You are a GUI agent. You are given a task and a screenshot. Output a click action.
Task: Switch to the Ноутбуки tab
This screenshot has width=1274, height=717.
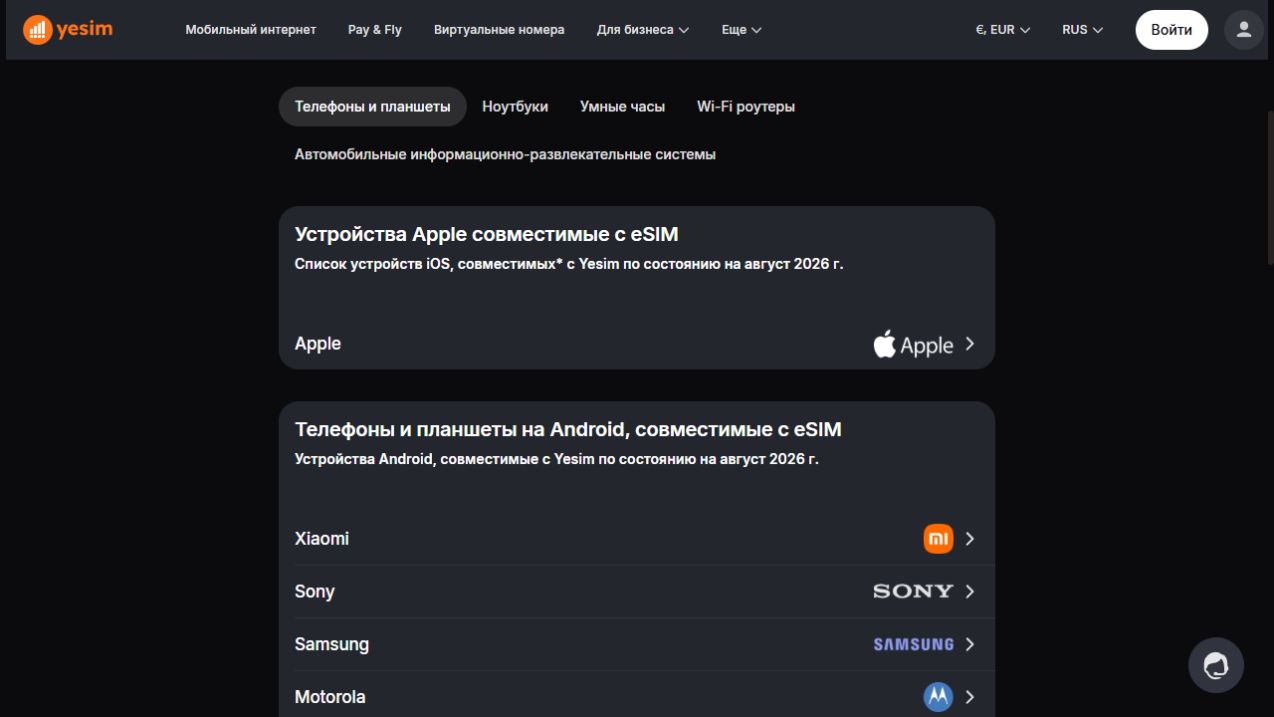[515, 106]
